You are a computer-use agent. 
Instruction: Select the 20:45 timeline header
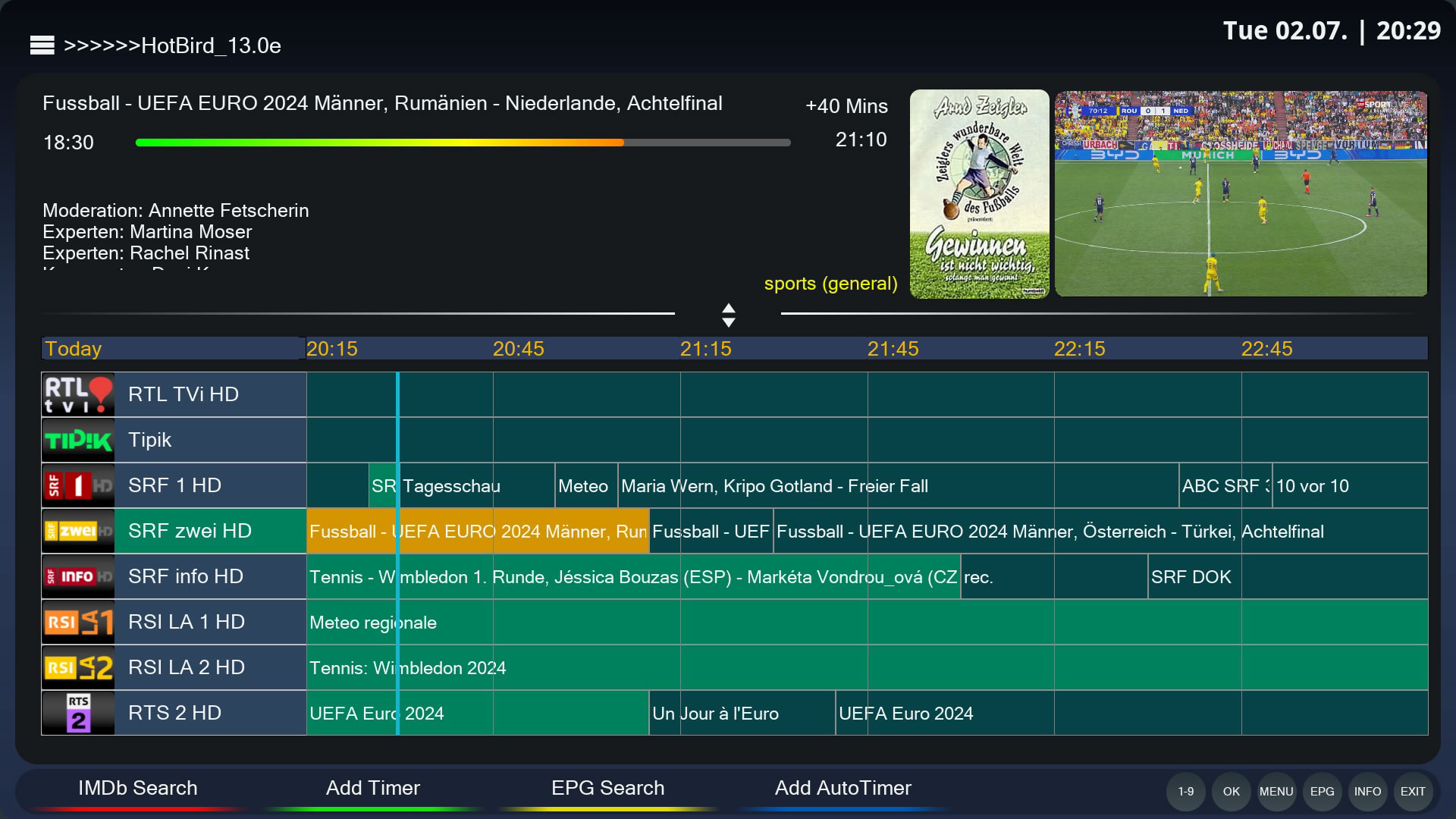[x=519, y=349]
